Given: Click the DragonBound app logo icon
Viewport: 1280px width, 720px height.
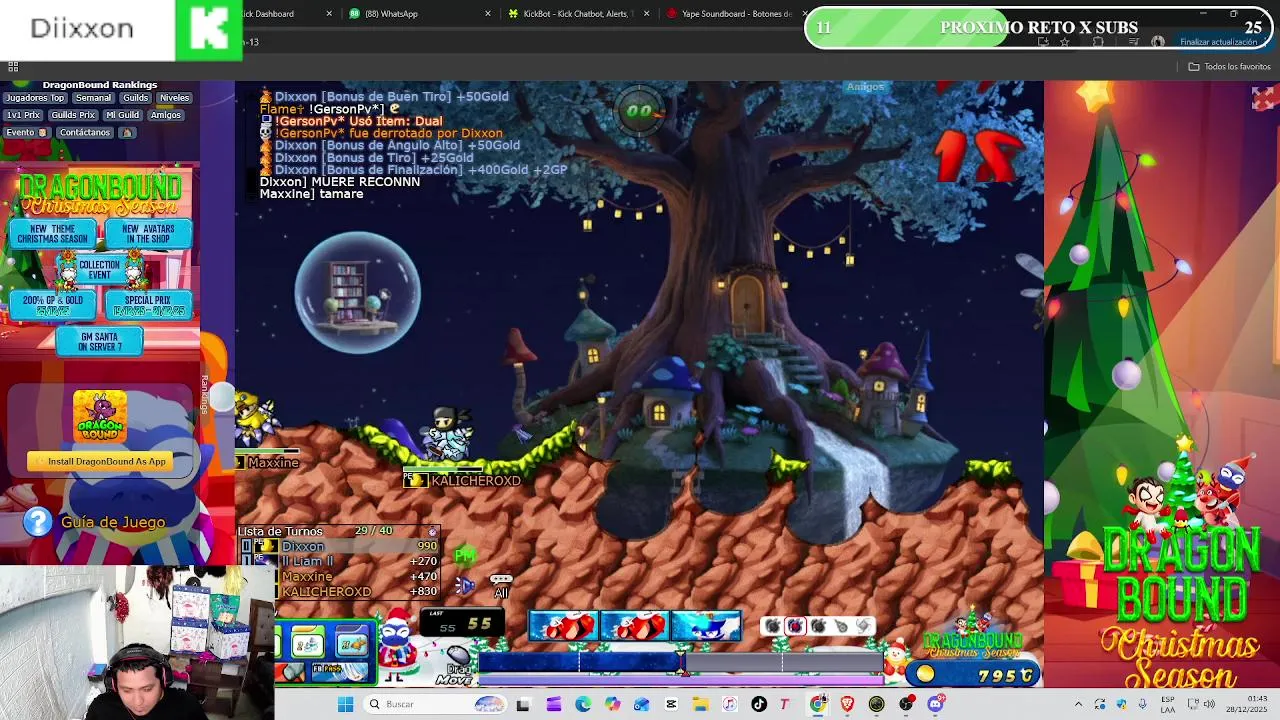Looking at the screenshot, I should [100, 416].
